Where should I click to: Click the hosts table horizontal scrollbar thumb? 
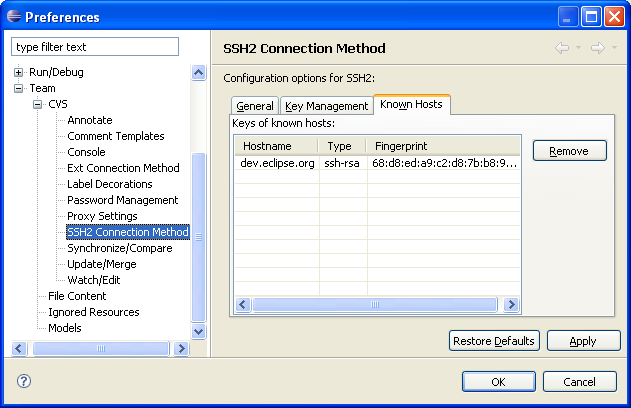pyautogui.click(x=375, y=305)
